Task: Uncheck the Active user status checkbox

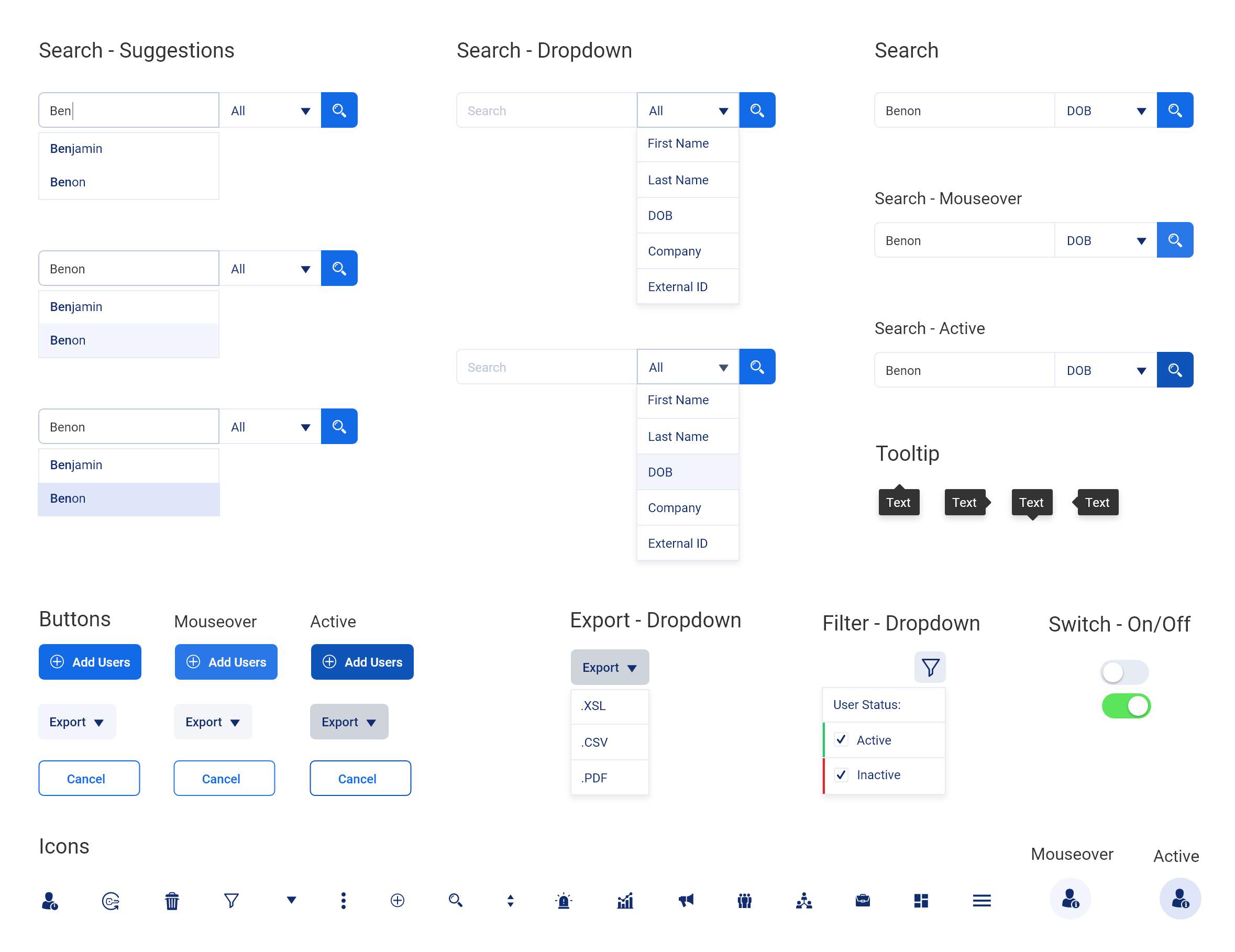Action: tap(841, 739)
